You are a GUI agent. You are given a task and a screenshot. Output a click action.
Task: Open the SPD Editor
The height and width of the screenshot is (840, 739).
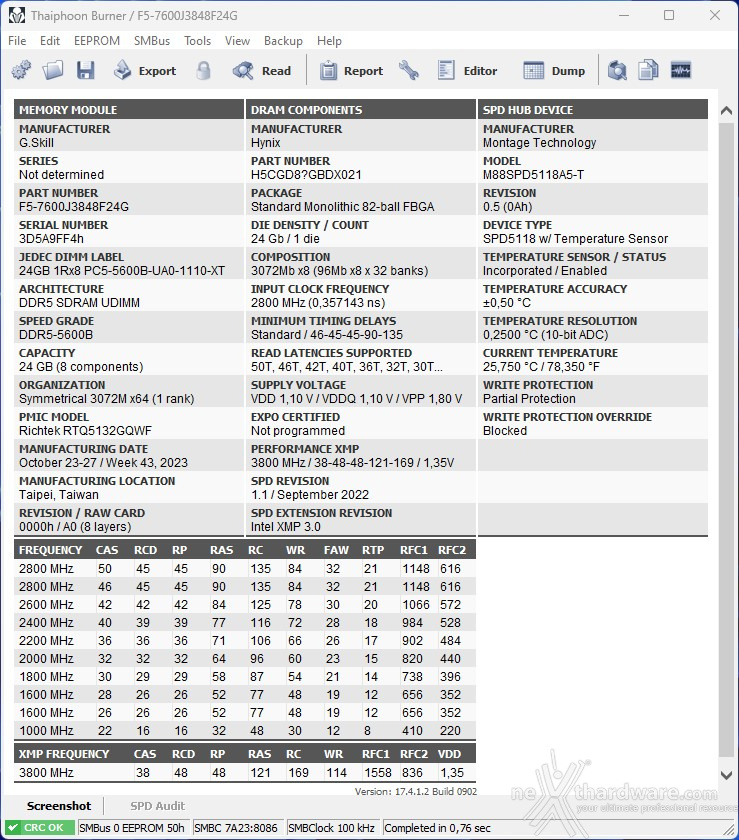(467, 70)
